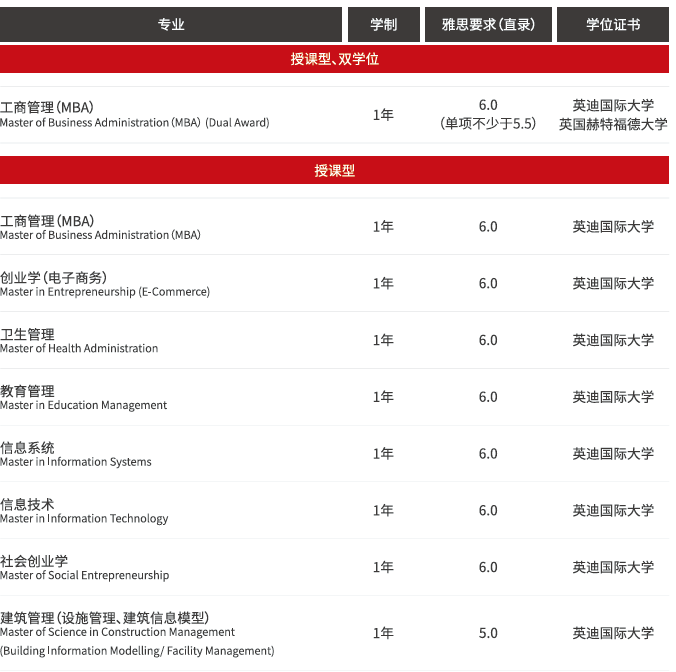Click the 1年 duration in the 卫生管理 row
676x672 pixels.
[383, 341]
